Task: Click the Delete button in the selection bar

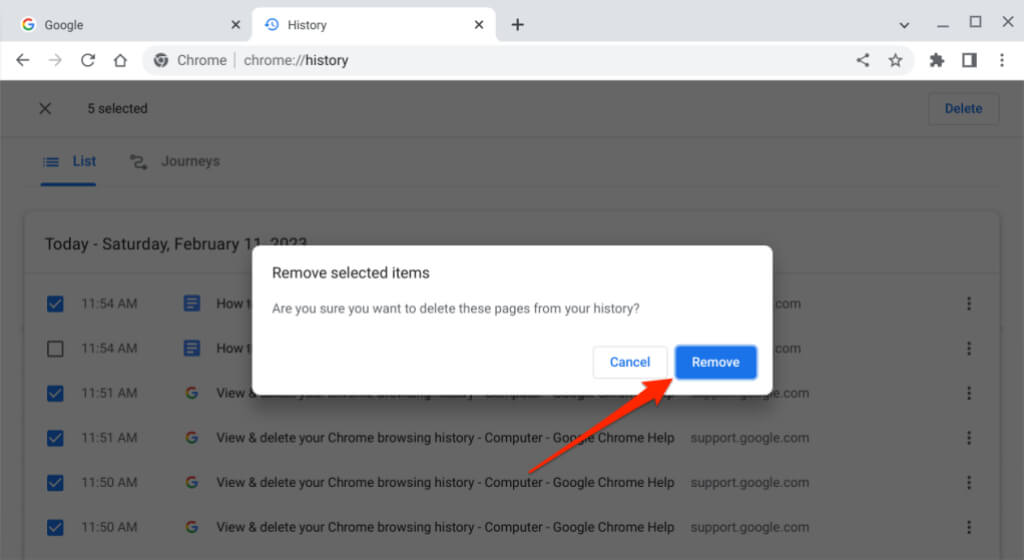Action: [x=963, y=108]
